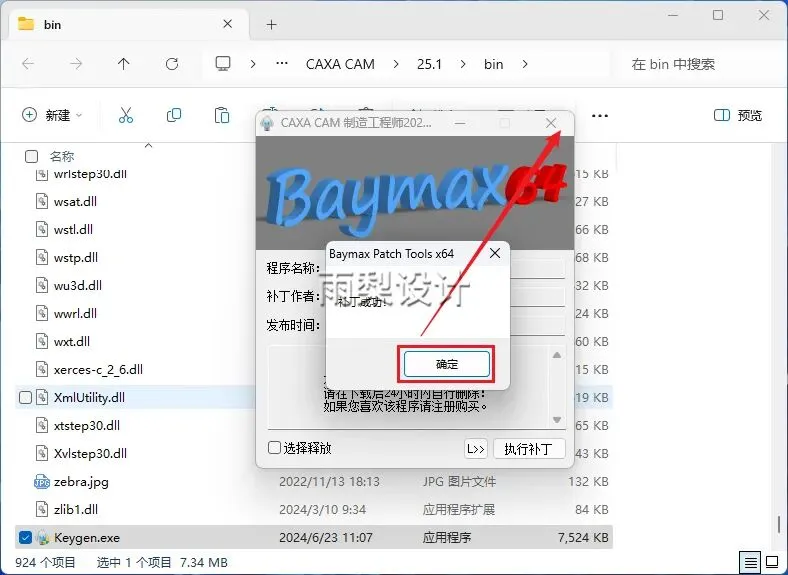Expand chevron after bin breadcrumb

[x=525, y=64]
